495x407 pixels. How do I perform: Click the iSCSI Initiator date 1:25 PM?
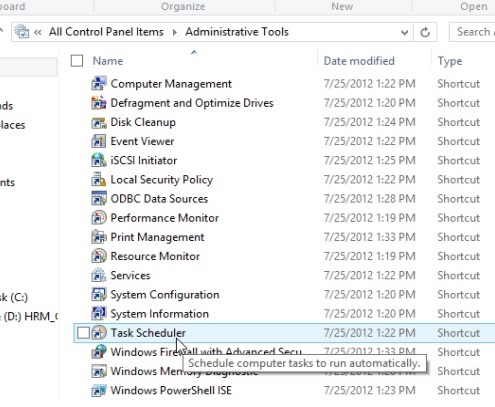tap(370, 161)
